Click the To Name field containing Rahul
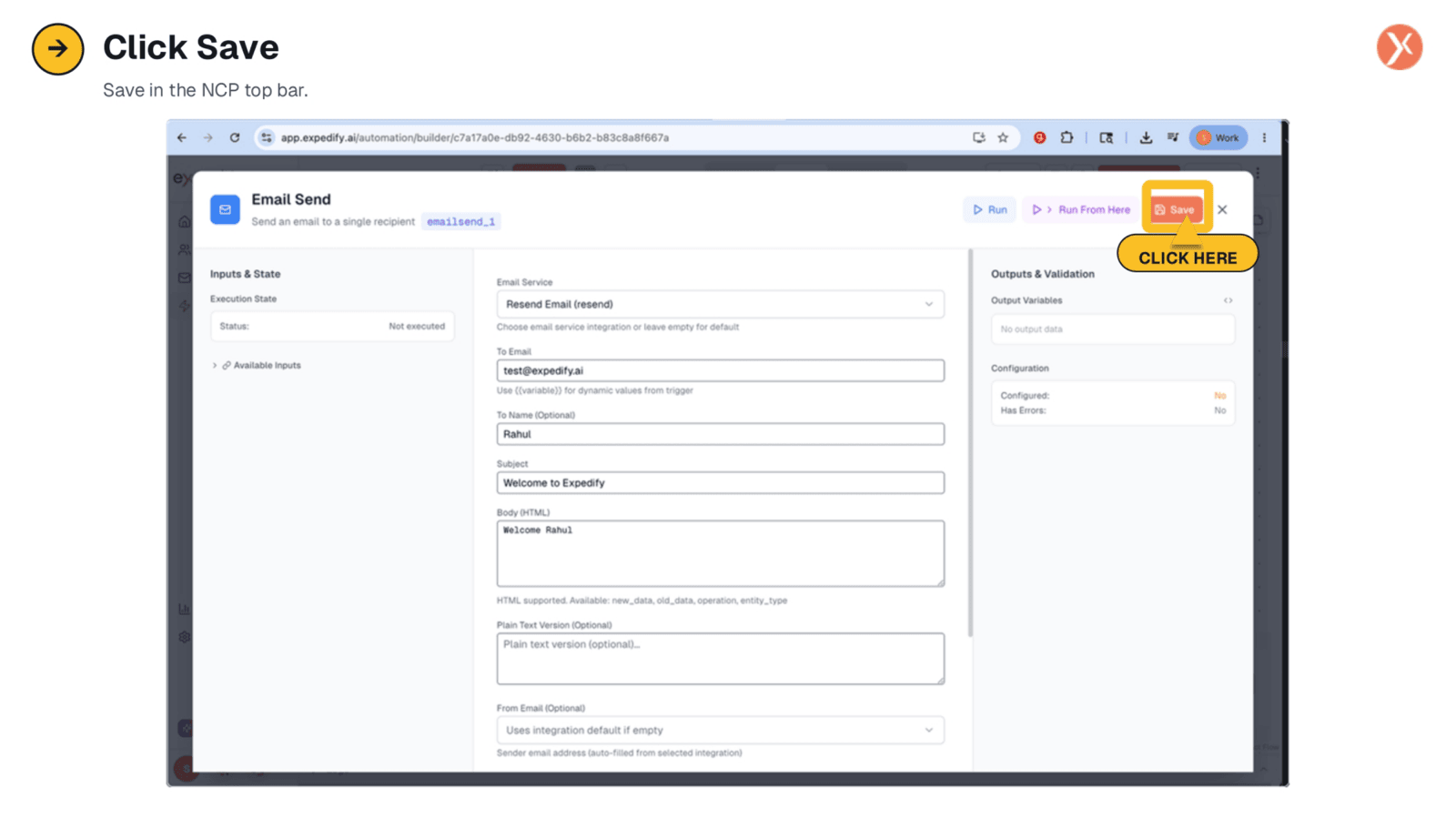The image size is (1456, 819). coord(720,434)
